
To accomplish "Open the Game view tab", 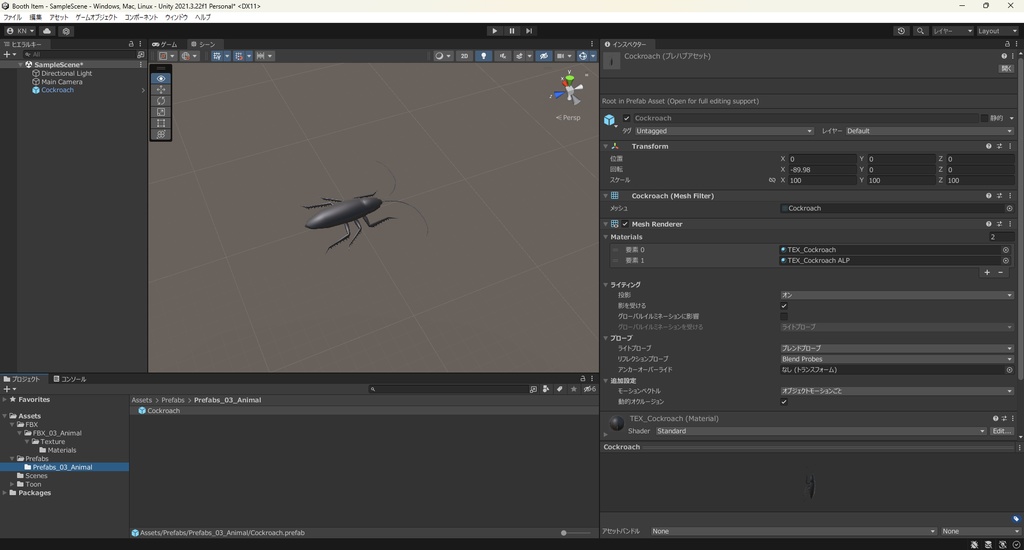I will [x=164, y=44].
